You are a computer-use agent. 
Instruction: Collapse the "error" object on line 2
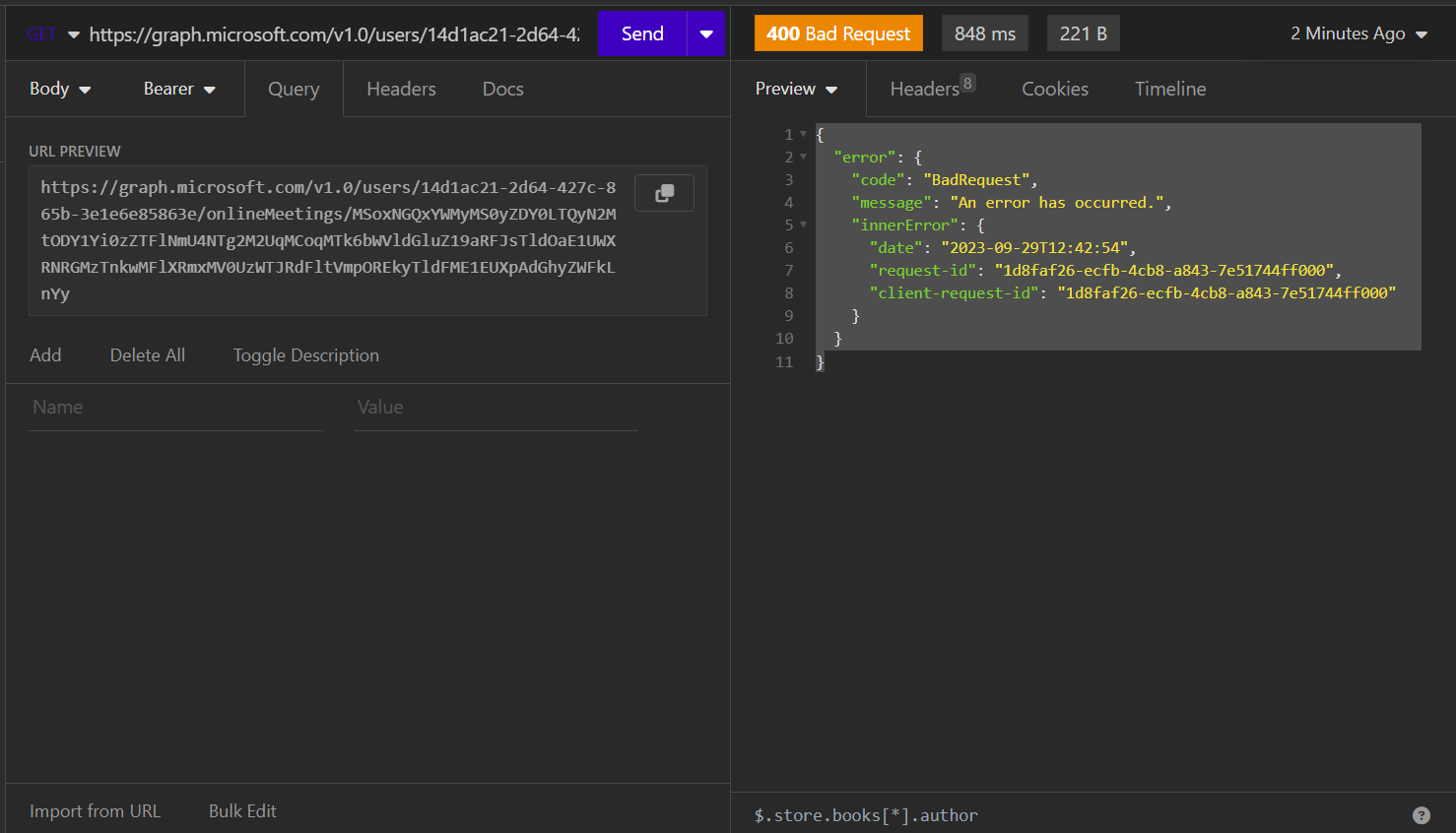803,157
